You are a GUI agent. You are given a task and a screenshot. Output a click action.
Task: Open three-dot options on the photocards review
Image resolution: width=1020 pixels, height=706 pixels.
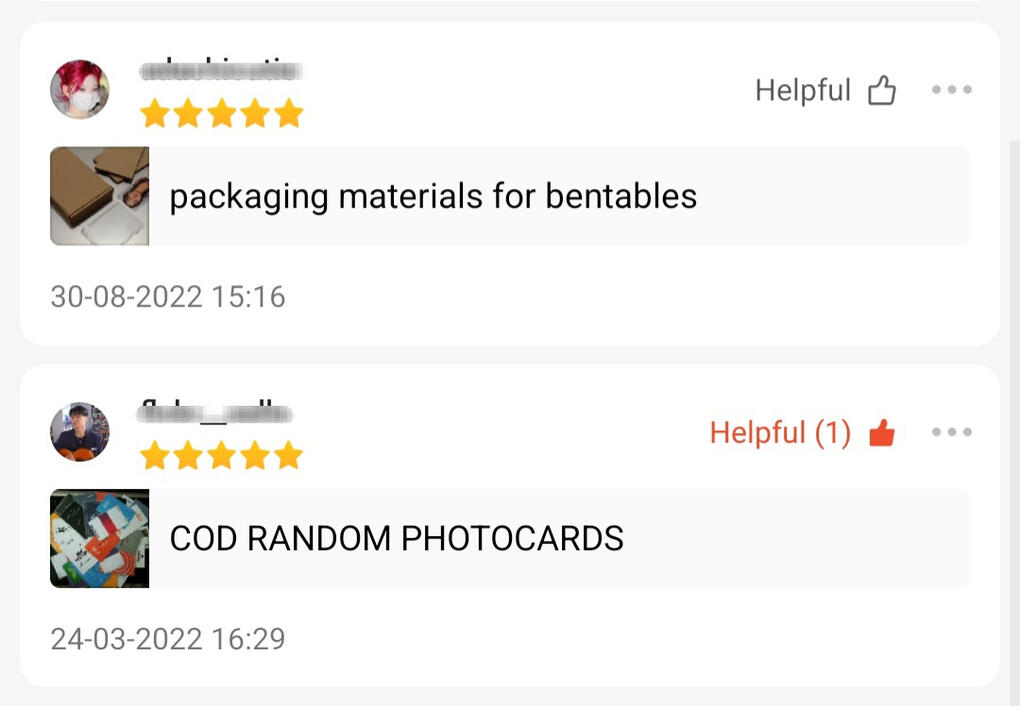click(x=951, y=432)
